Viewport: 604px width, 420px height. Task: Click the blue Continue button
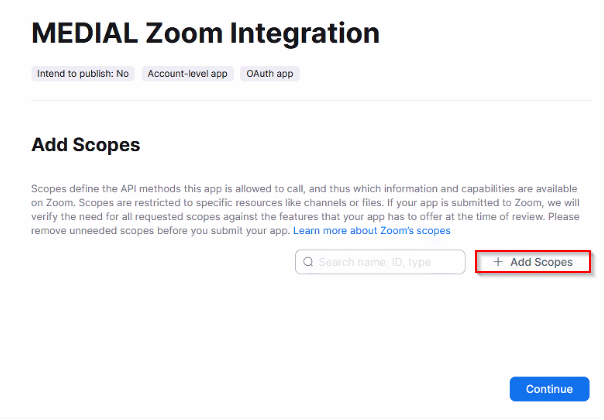click(x=549, y=389)
